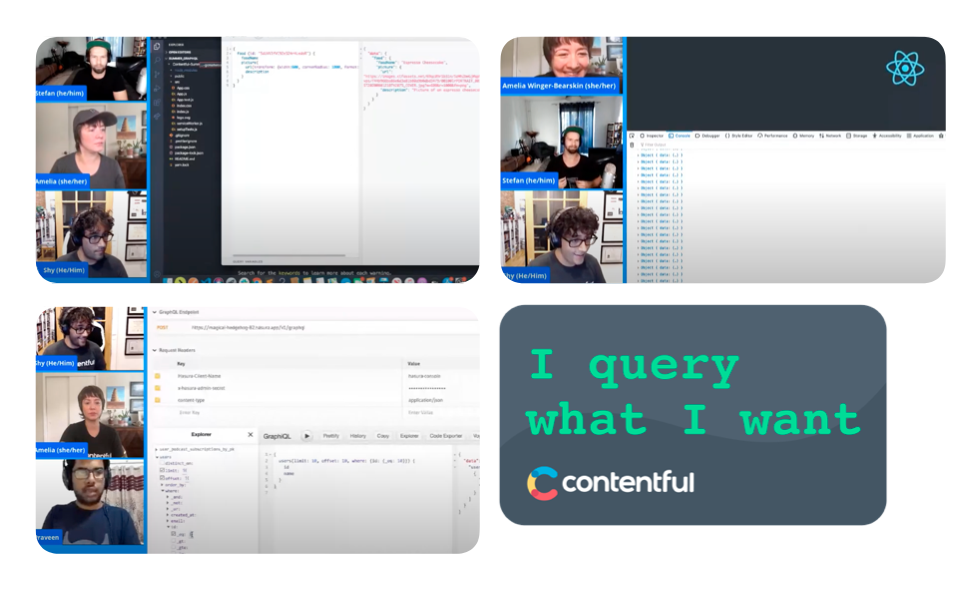The height and width of the screenshot is (594, 978).
Task: Uncheck the limit argument checkbox
Action: 162,470
